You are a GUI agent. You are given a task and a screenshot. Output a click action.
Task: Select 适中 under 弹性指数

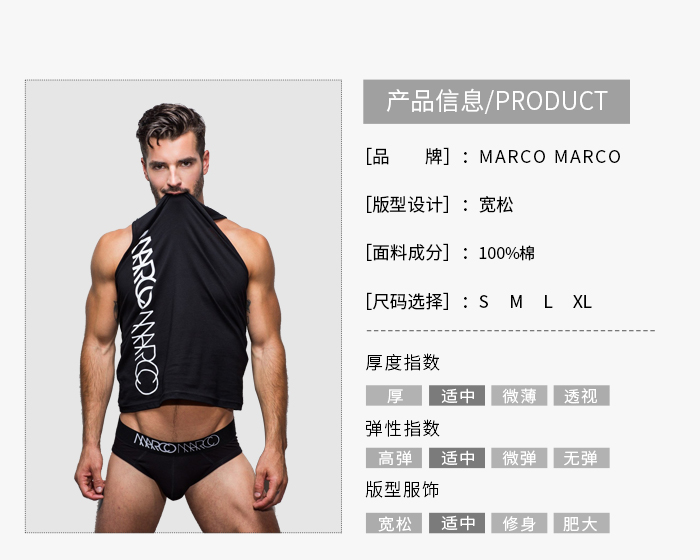pyautogui.click(x=457, y=458)
